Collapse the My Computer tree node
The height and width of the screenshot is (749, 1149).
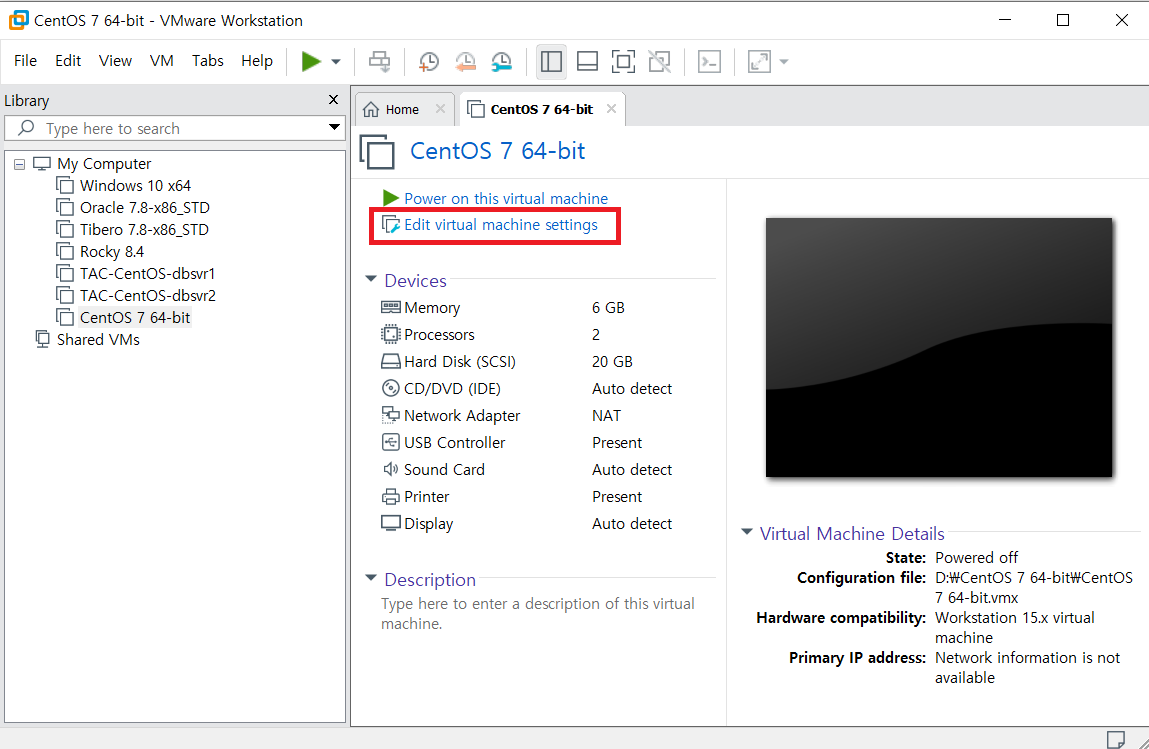20,164
